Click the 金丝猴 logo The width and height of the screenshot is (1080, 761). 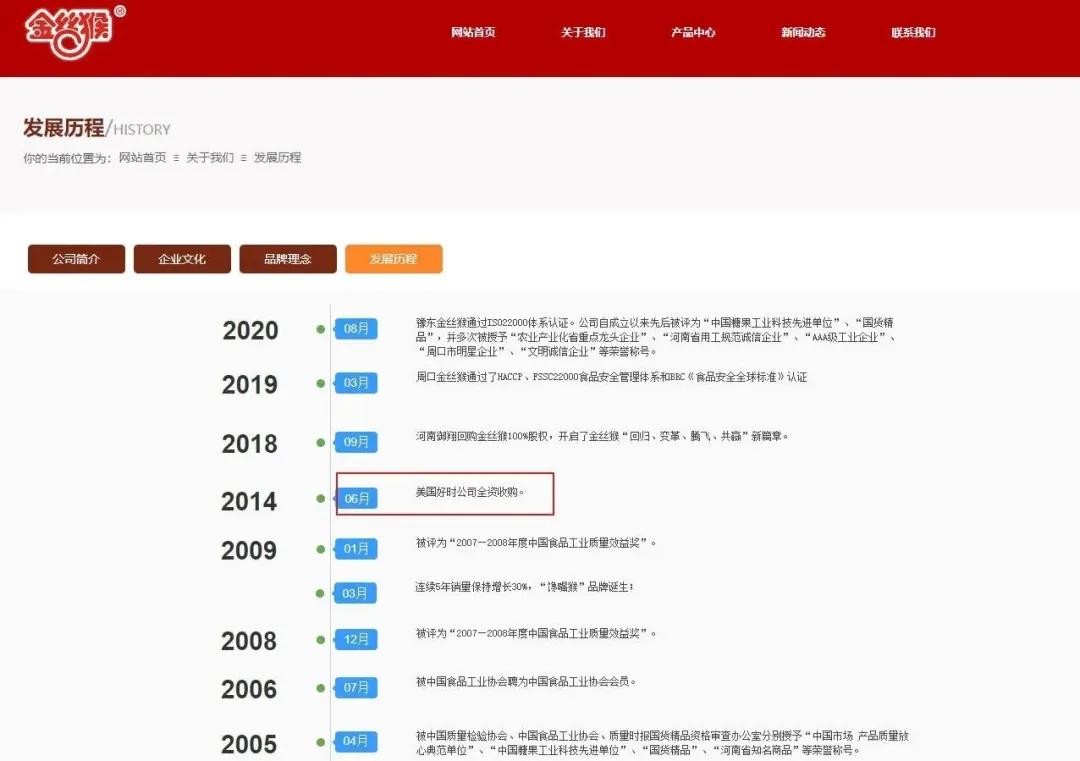pos(75,32)
